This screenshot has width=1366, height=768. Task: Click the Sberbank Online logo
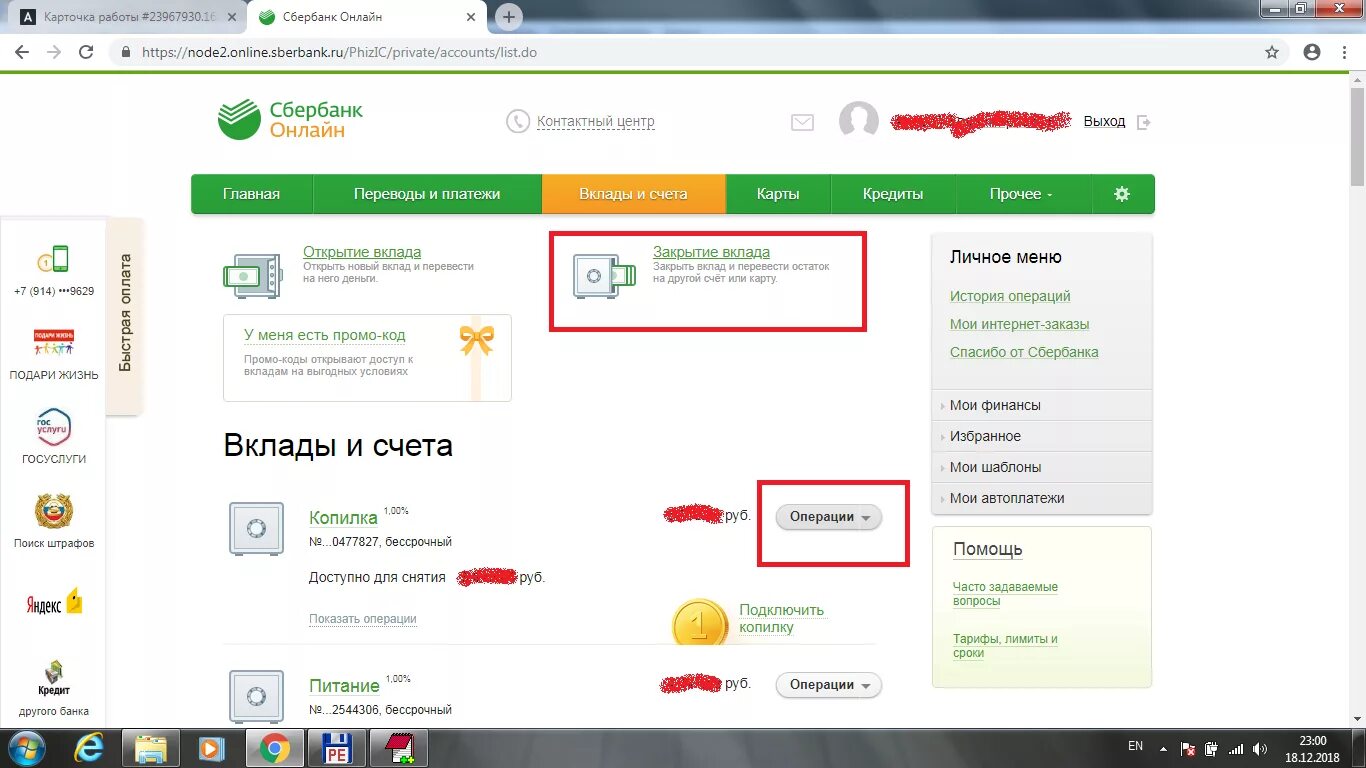tap(291, 120)
